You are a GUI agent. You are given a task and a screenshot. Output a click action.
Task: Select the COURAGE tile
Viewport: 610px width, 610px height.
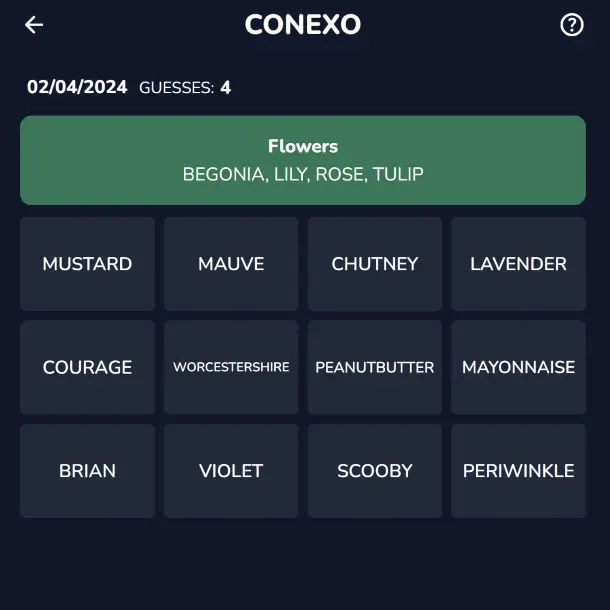(87, 367)
